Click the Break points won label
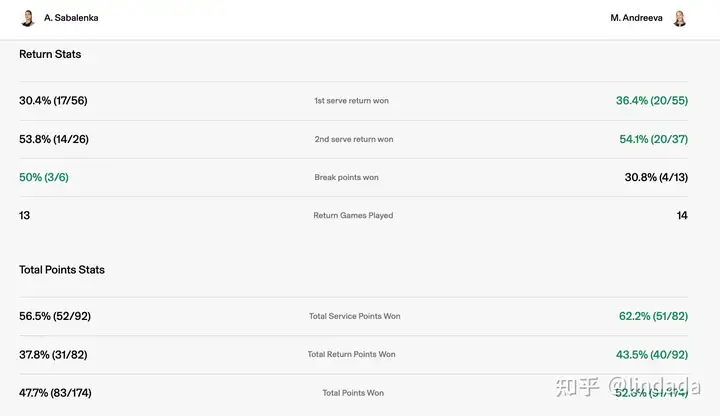 point(346,177)
